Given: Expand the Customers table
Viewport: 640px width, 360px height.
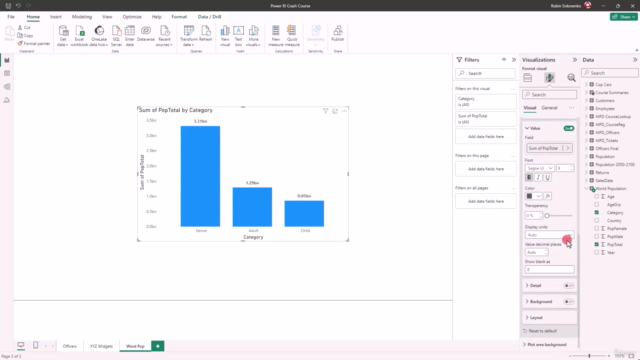Looking at the screenshot, I should (x=587, y=100).
